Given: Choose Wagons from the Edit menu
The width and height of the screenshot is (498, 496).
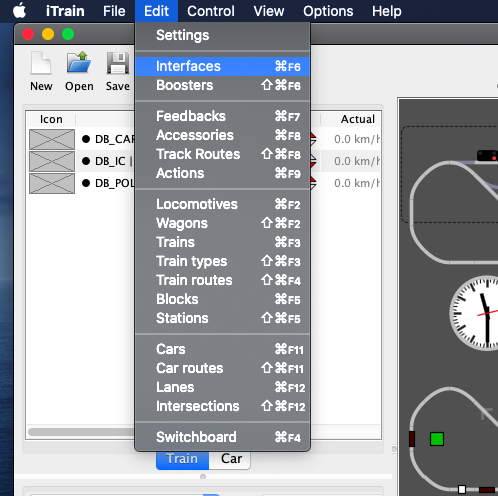Looking at the screenshot, I should click(222, 223).
